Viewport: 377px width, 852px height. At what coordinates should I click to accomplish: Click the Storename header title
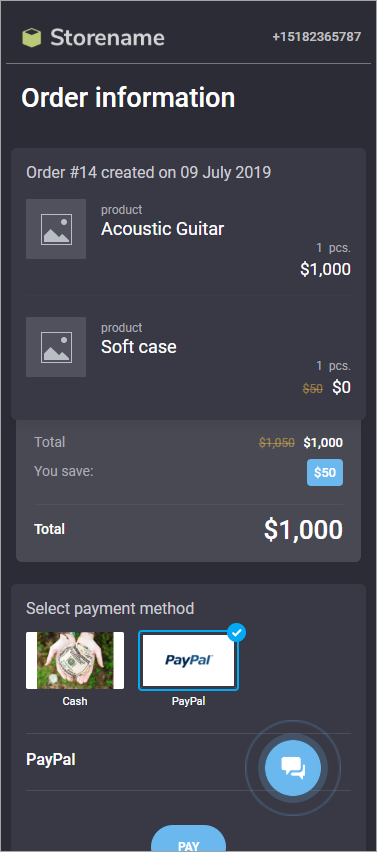tap(108, 37)
